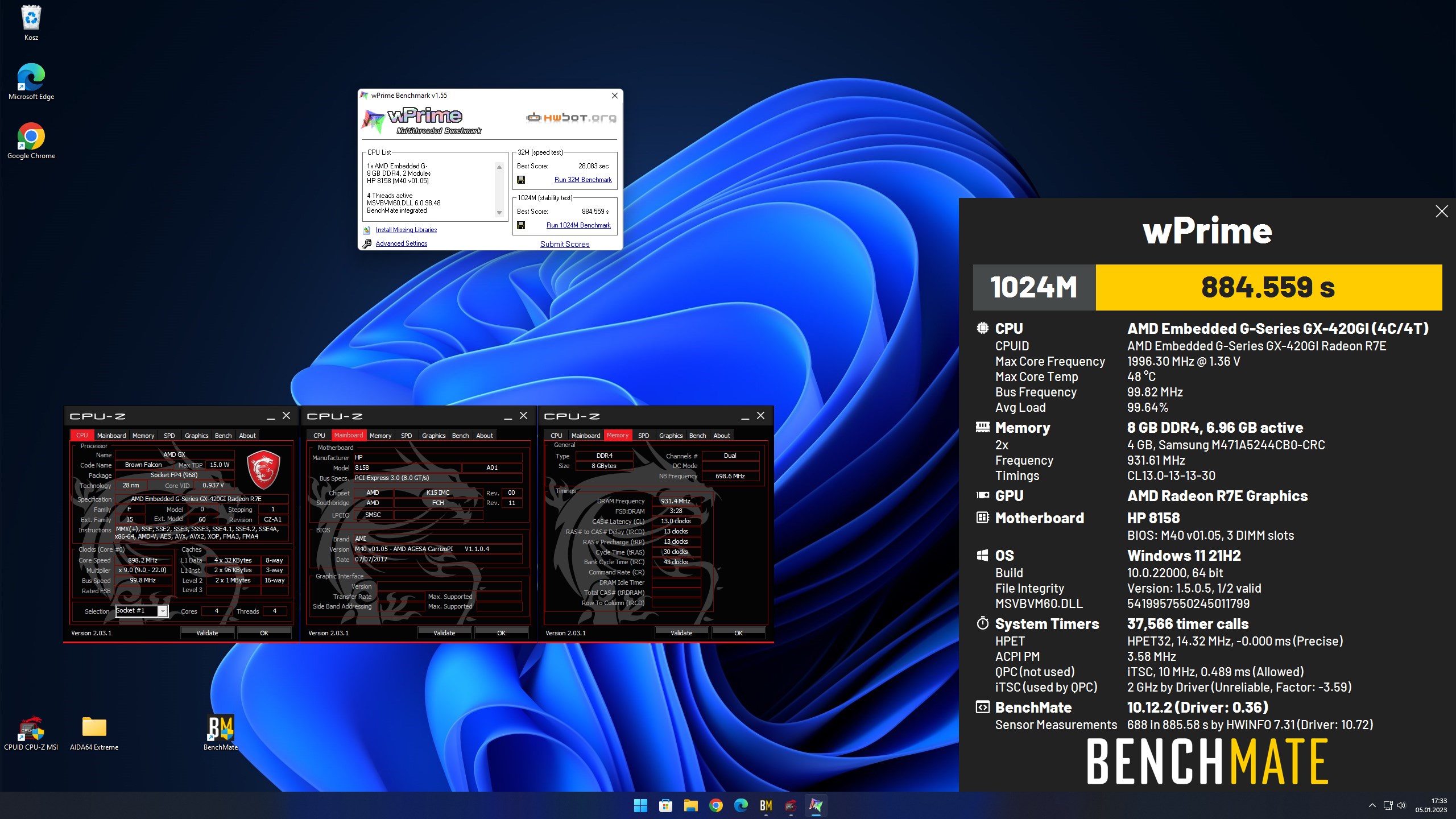Click the Windows 11 21H2 OS entry
This screenshot has width=1456, height=819.
pyautogui.click(x=1184, y=556)
